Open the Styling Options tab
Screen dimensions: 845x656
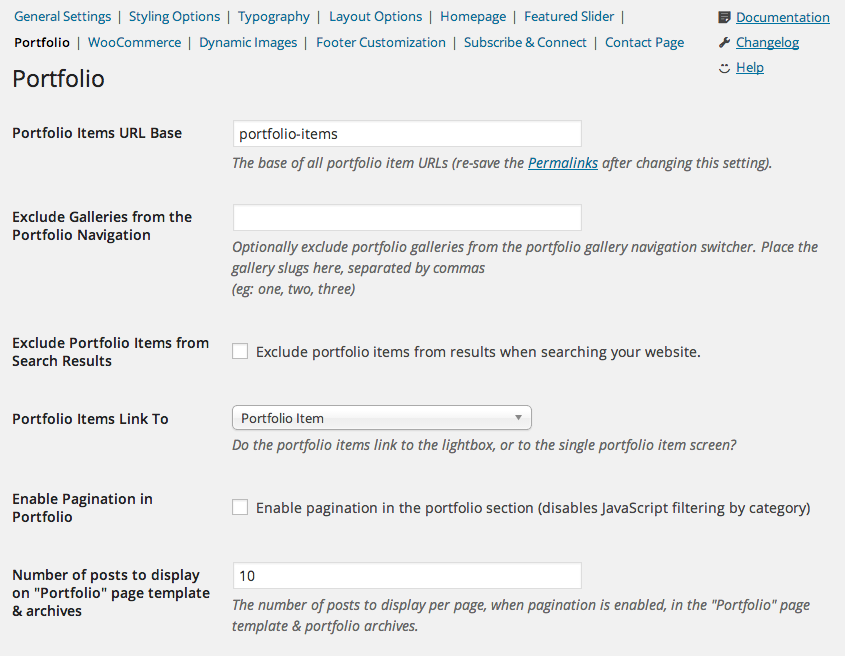tap(174, 16)
